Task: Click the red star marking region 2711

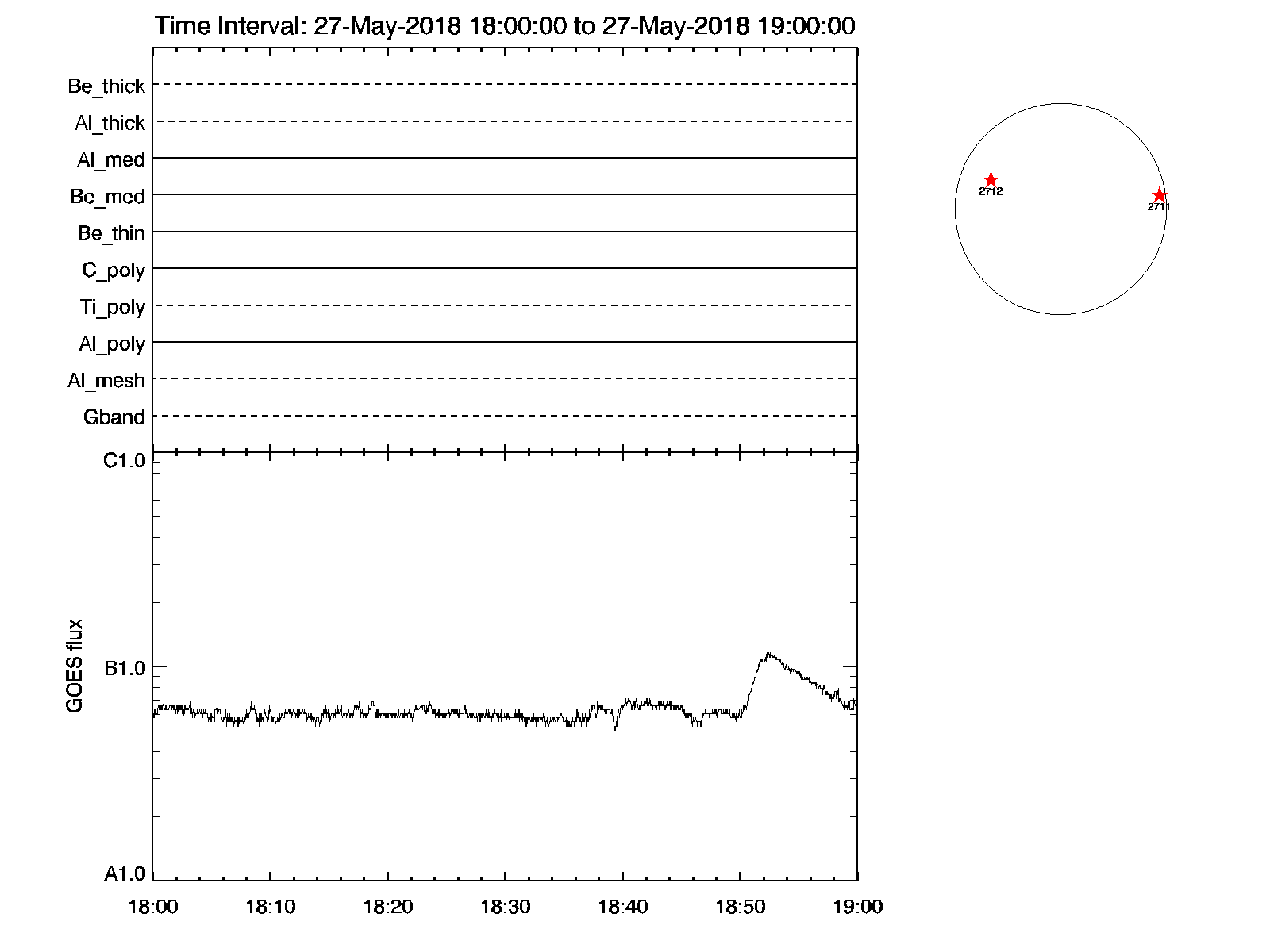Action: pos(1159,195)
